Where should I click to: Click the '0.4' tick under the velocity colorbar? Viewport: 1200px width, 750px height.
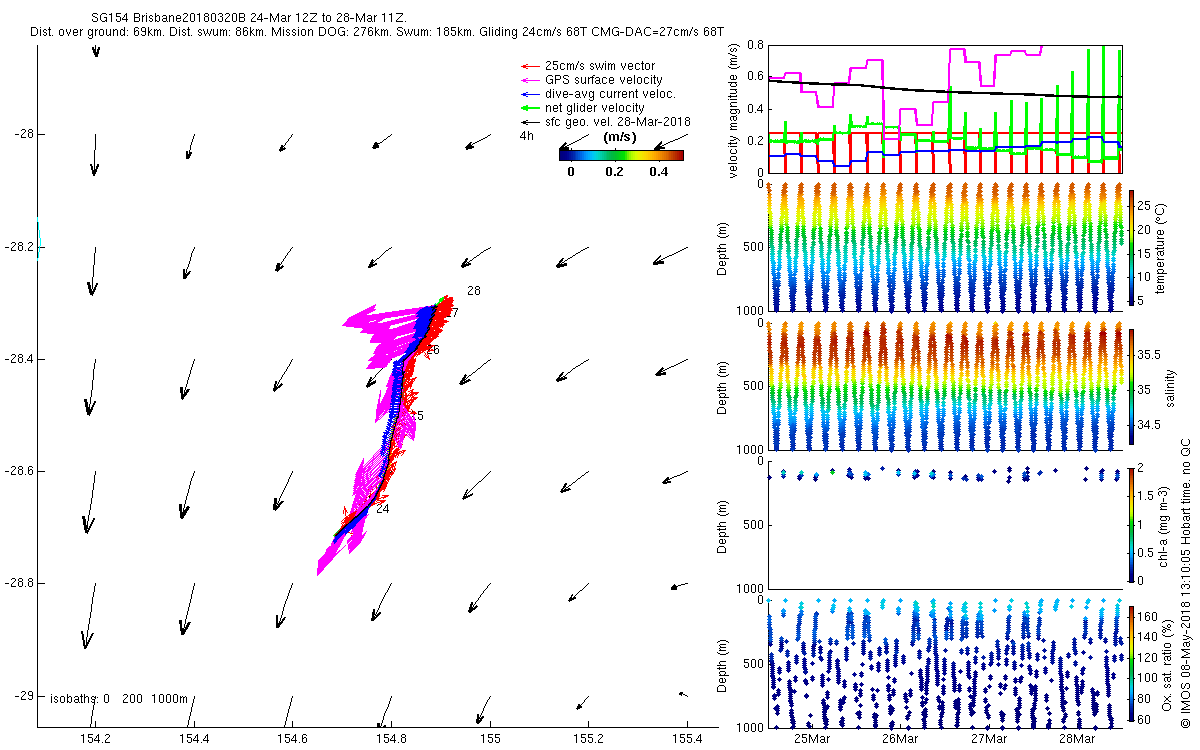(658, 171)
